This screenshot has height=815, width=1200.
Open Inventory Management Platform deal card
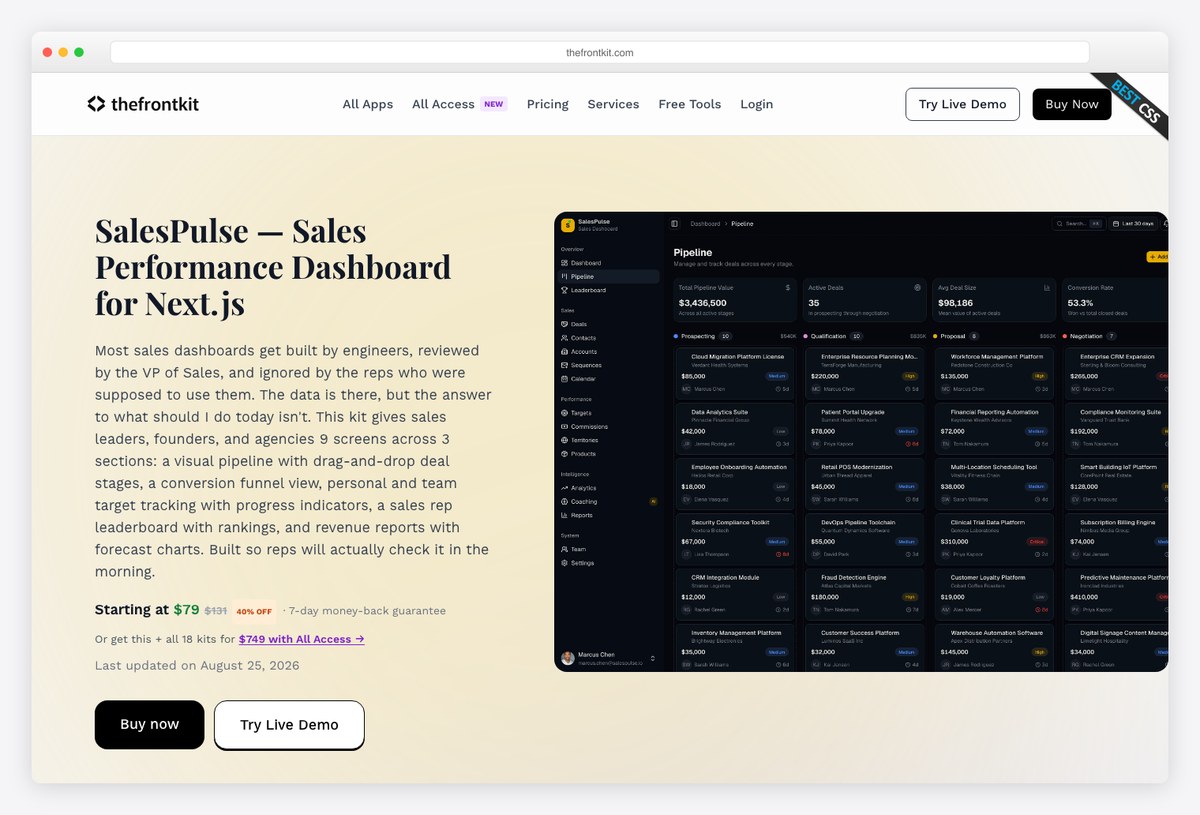735,647
